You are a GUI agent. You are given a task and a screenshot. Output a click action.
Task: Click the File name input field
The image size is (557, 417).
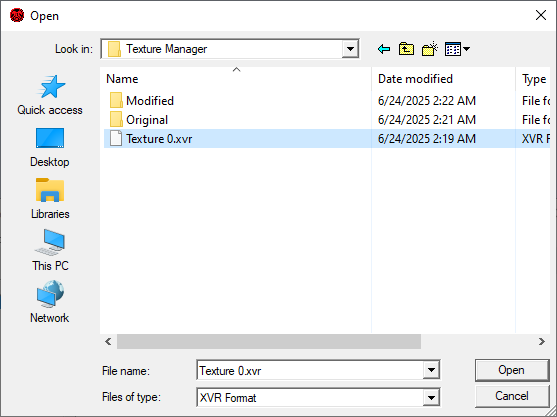coord(310,370)
